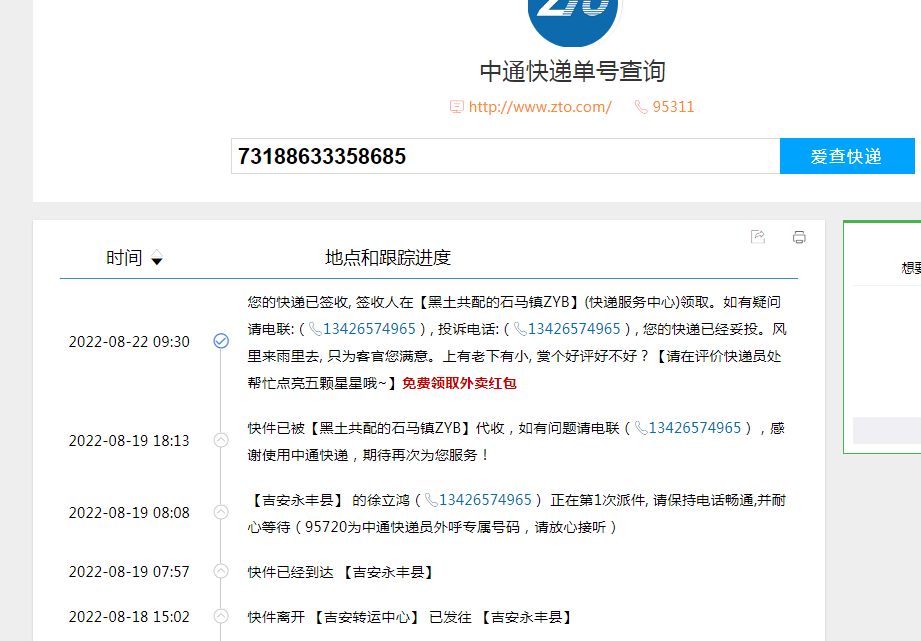Click the share icon above tracking list
This screenshot has width=921, height=641.
pyautogui.click(x=758, y=237)
